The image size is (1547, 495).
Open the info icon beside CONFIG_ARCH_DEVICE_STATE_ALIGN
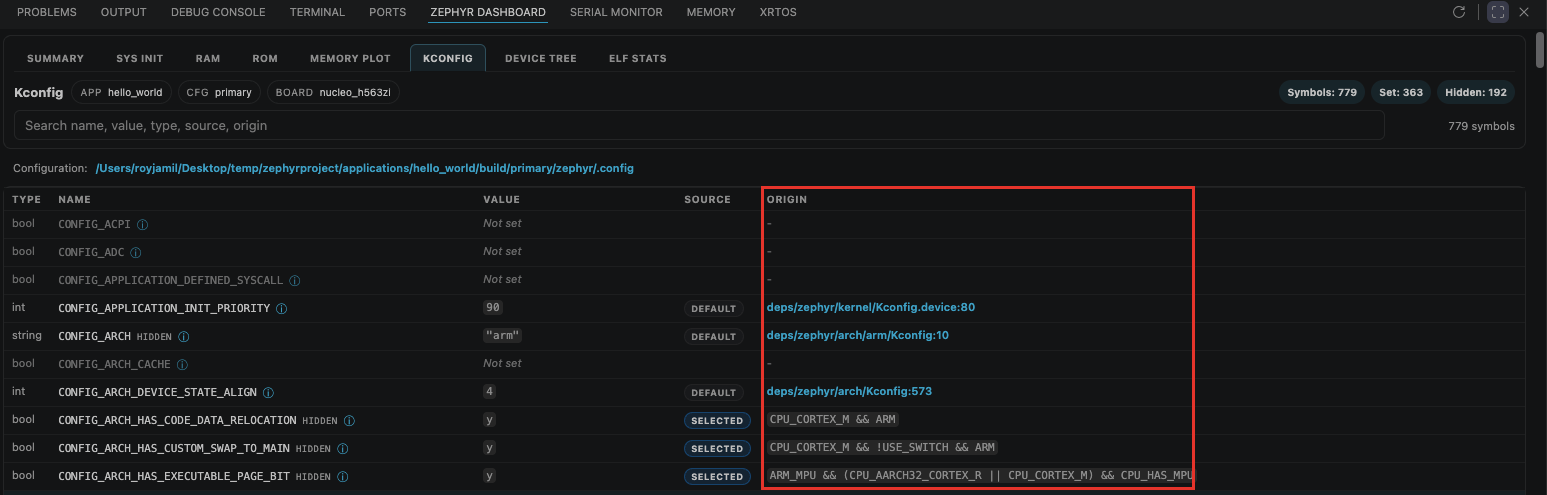click(268, 392)
